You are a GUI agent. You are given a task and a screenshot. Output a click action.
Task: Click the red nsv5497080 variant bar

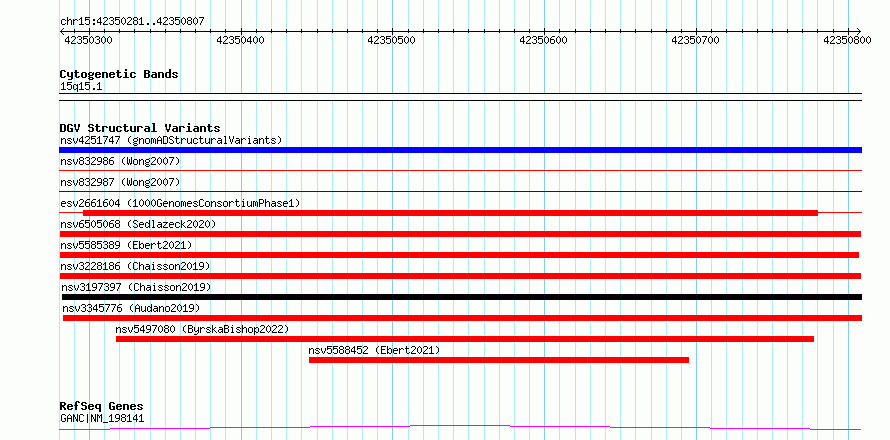tap(465, 339)
